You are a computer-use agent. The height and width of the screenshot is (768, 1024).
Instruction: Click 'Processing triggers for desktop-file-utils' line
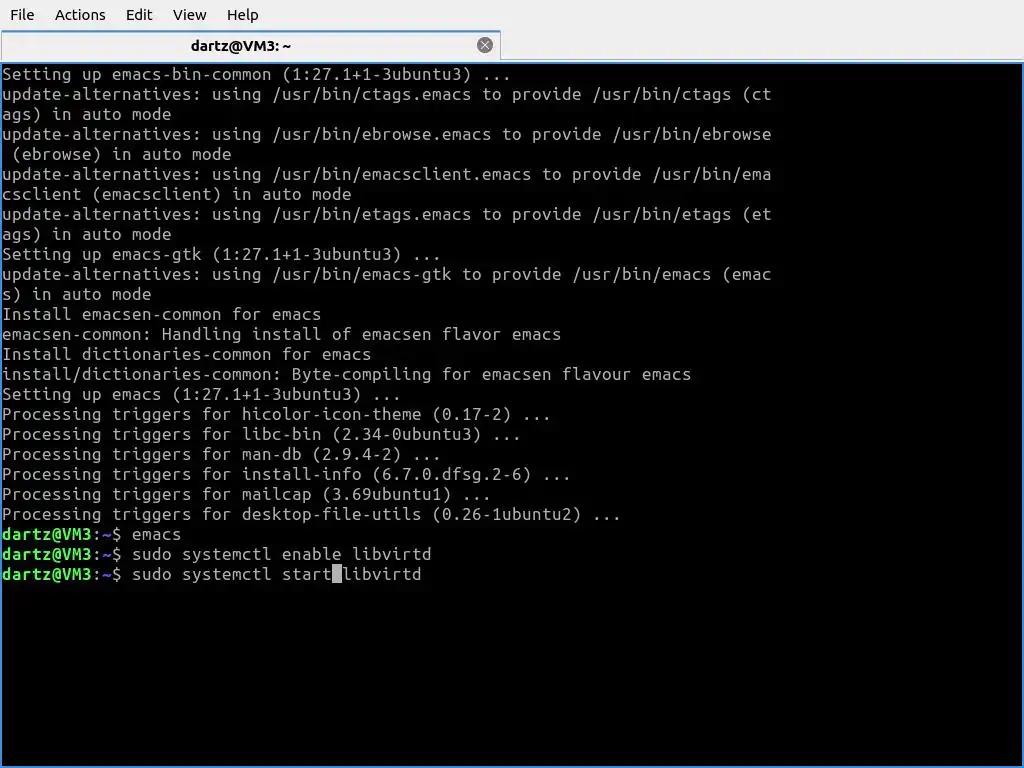tap(311, 514)
